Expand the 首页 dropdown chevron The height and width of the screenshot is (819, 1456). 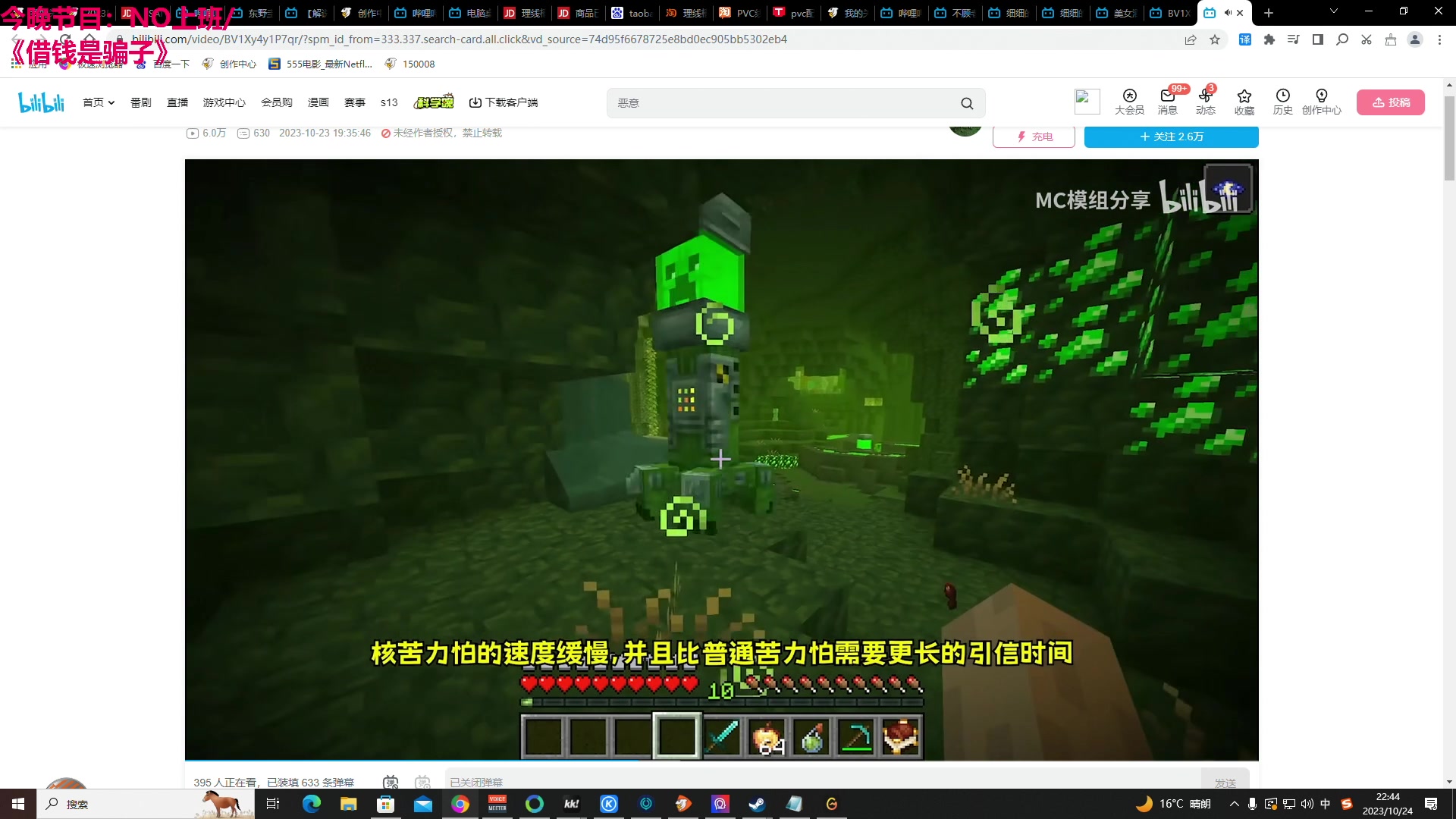[x=111, y=102]
